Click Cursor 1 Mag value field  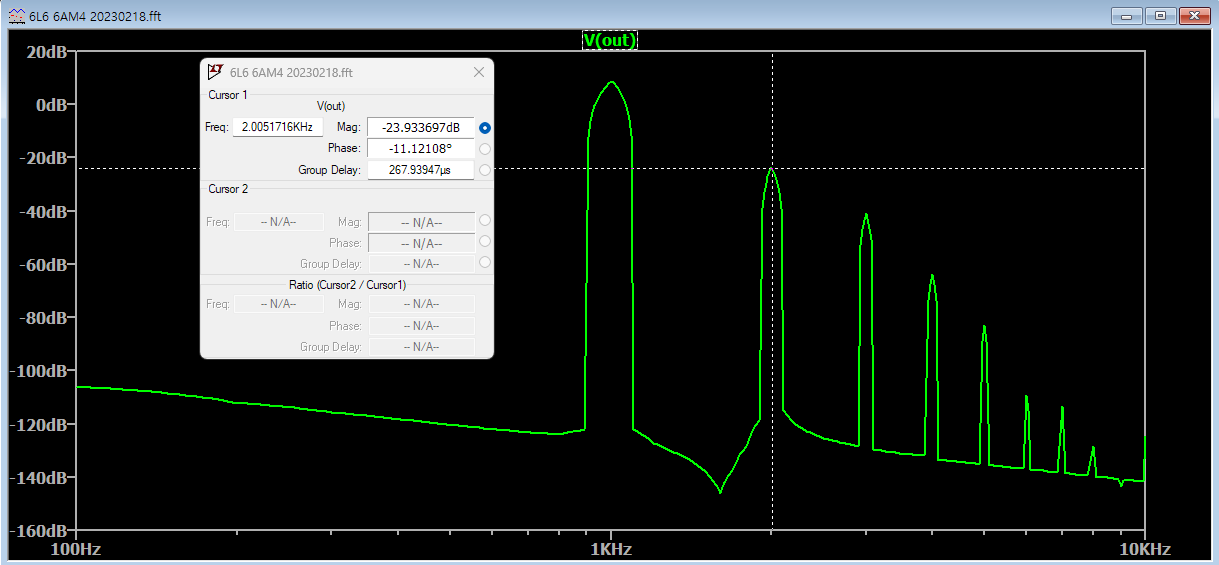(x=421, y=127)
